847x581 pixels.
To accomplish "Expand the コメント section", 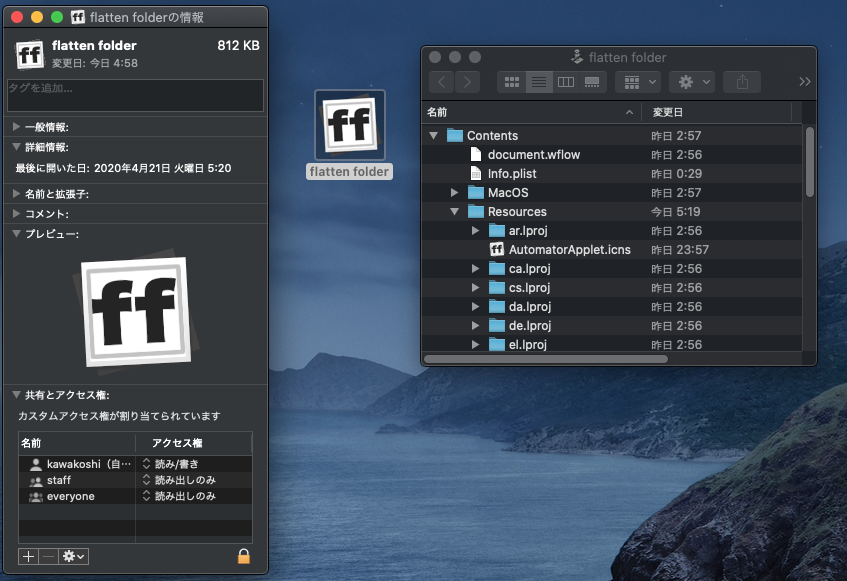I will (x=16, y=213).
